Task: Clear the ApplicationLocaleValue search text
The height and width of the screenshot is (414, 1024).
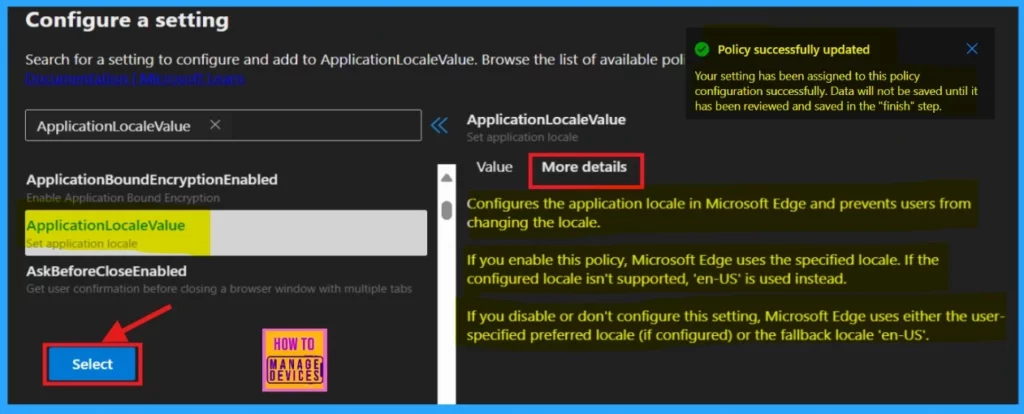Action: (x=215, y=125)
